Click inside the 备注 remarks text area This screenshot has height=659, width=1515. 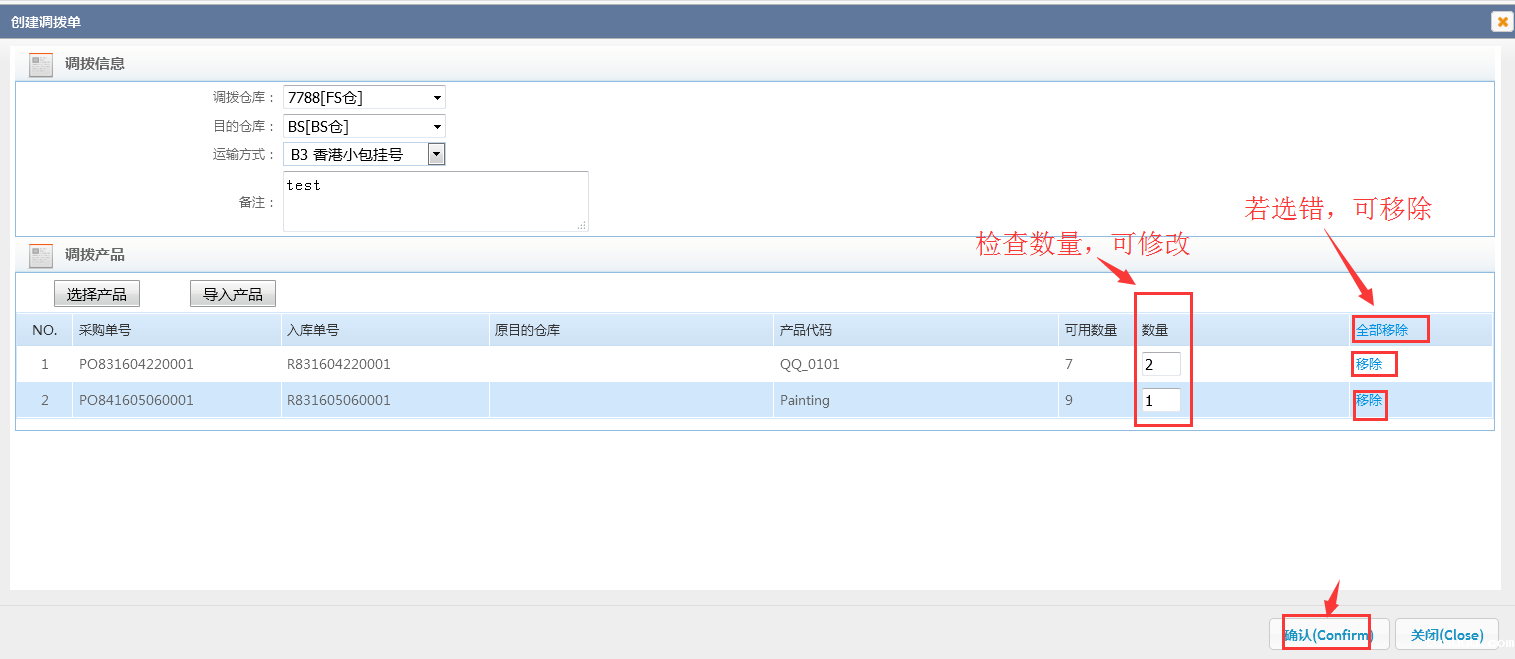click(435, 200)
